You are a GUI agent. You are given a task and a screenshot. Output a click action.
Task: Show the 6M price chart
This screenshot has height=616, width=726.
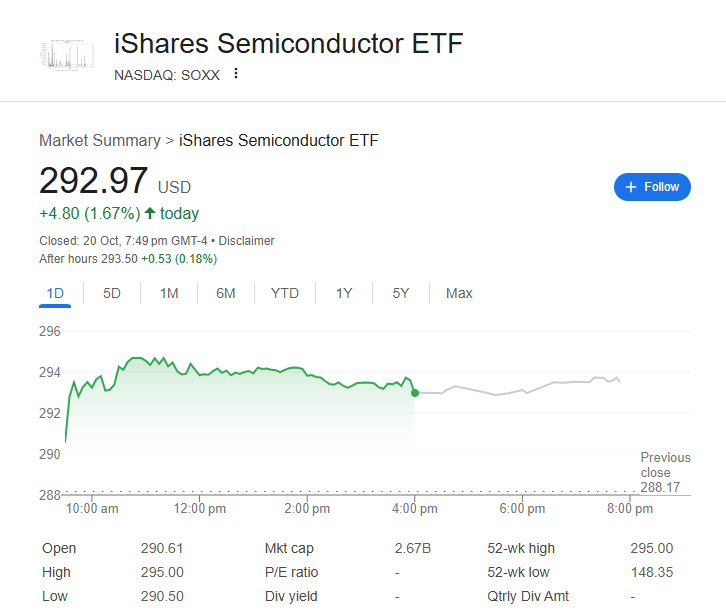226,293
